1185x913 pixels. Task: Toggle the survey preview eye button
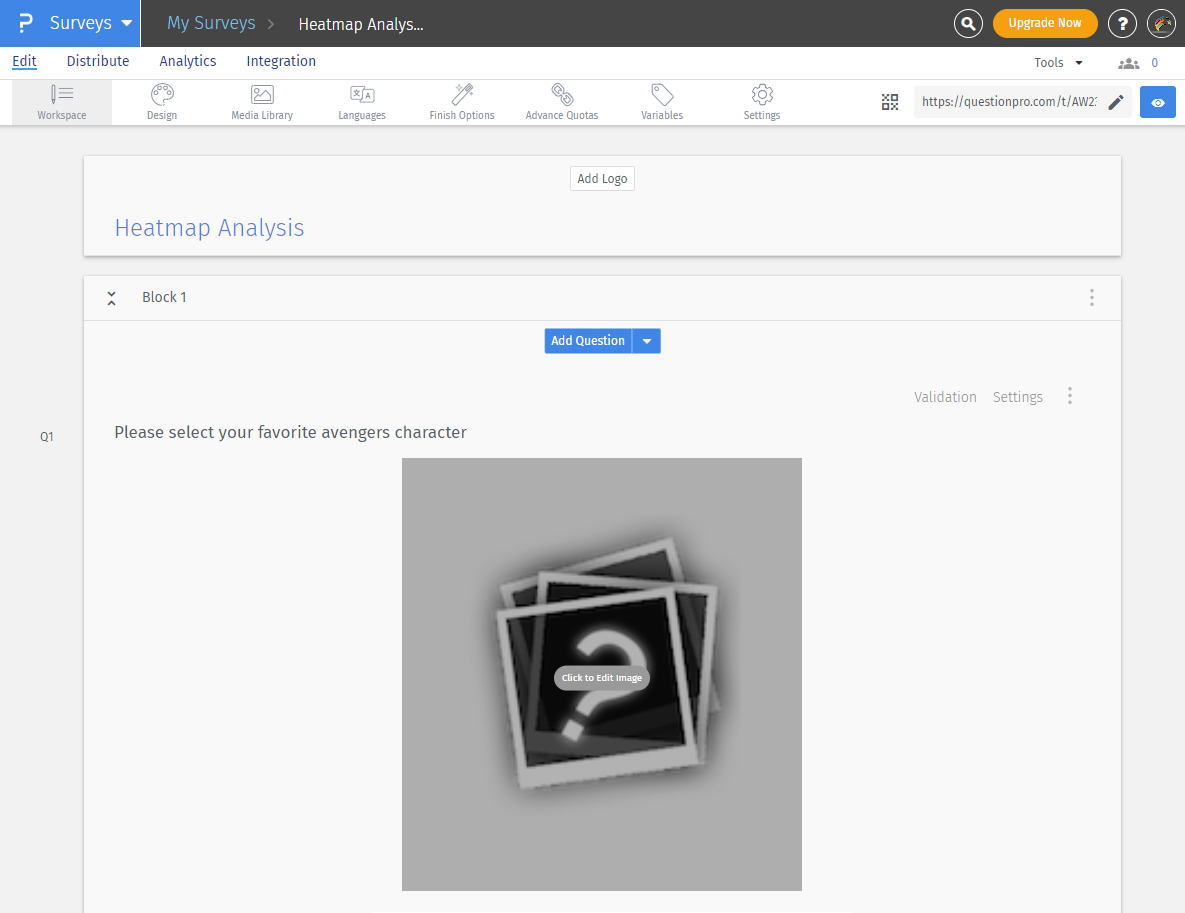pos(1157,101)
